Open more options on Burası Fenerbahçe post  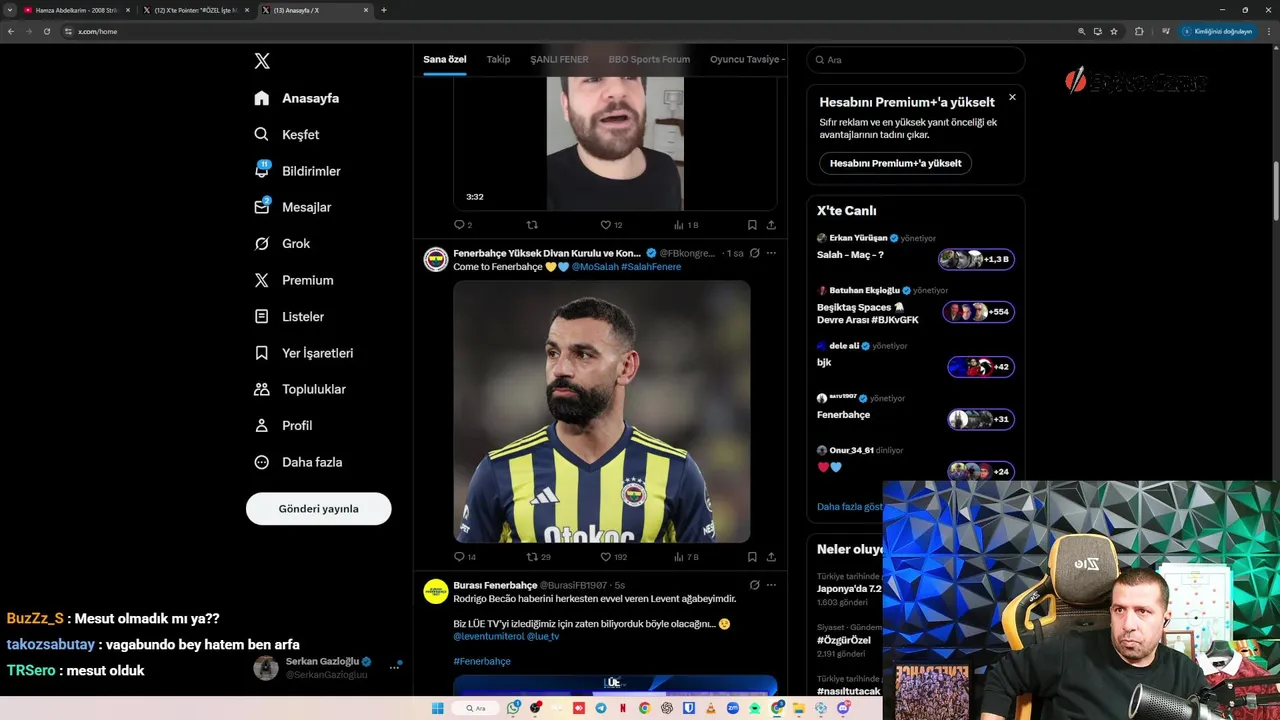771,585
